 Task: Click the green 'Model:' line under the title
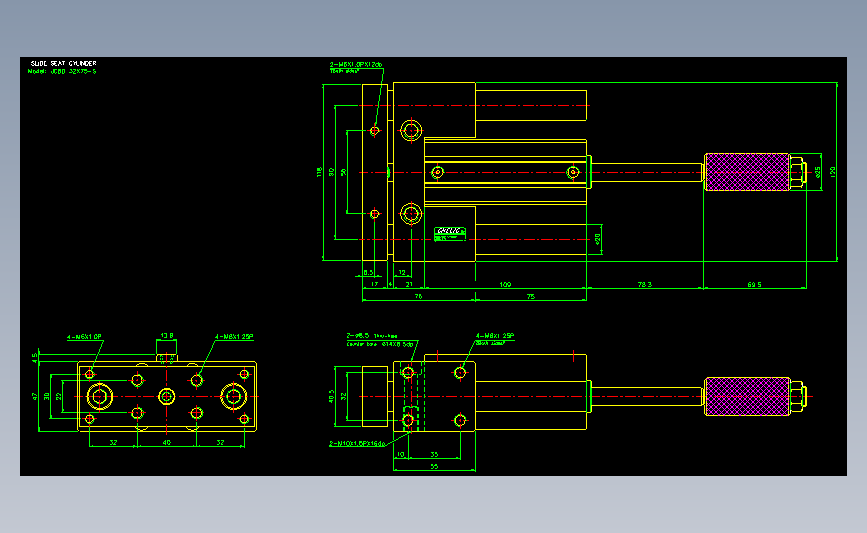tap(62, 71)
